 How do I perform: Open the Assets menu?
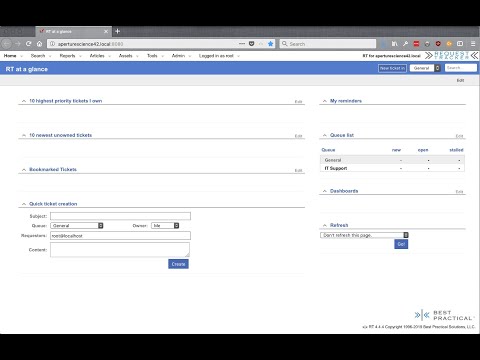click(126, 56)
